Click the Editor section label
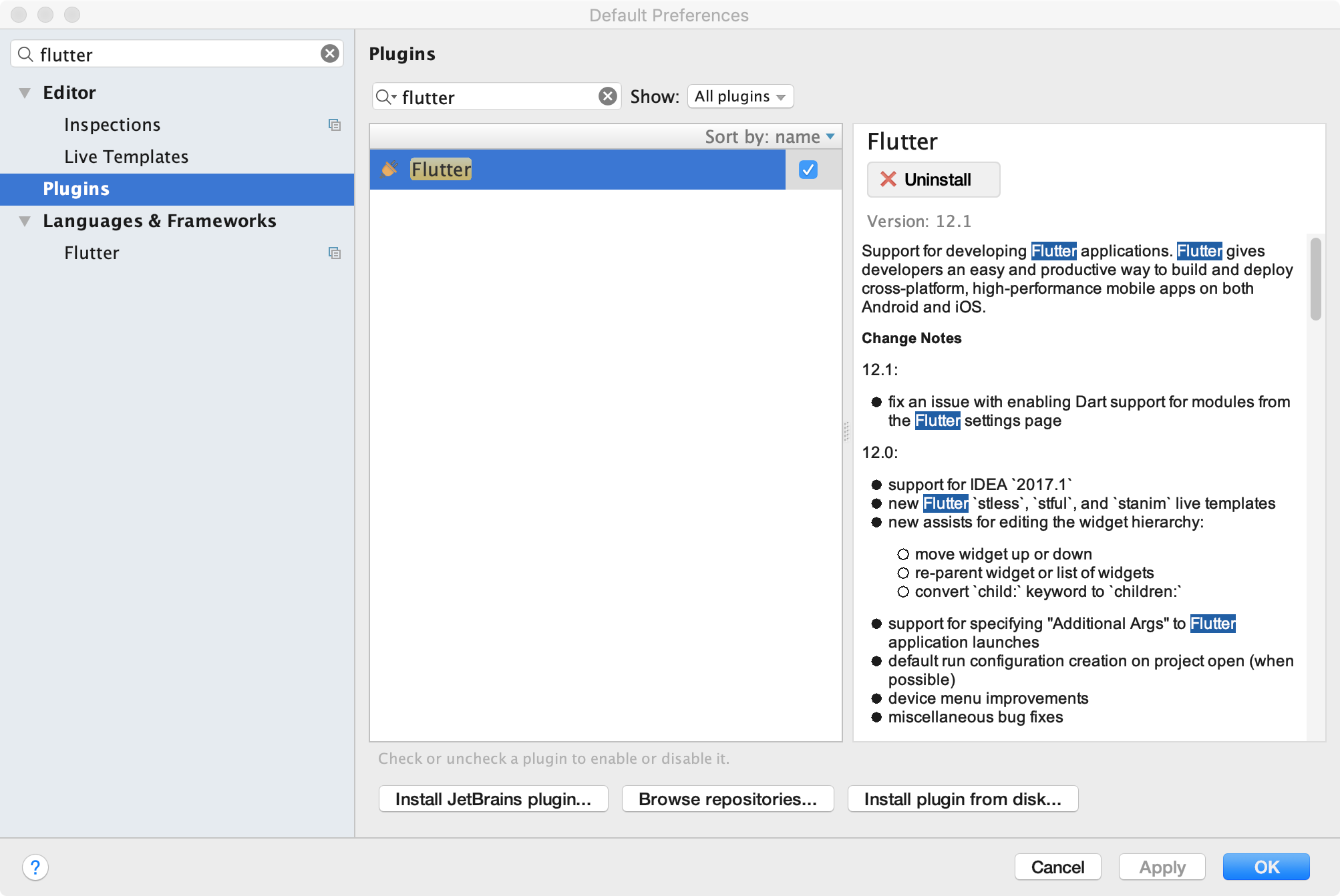This screenshot has height=896, width=1340. tap(69, 93)
